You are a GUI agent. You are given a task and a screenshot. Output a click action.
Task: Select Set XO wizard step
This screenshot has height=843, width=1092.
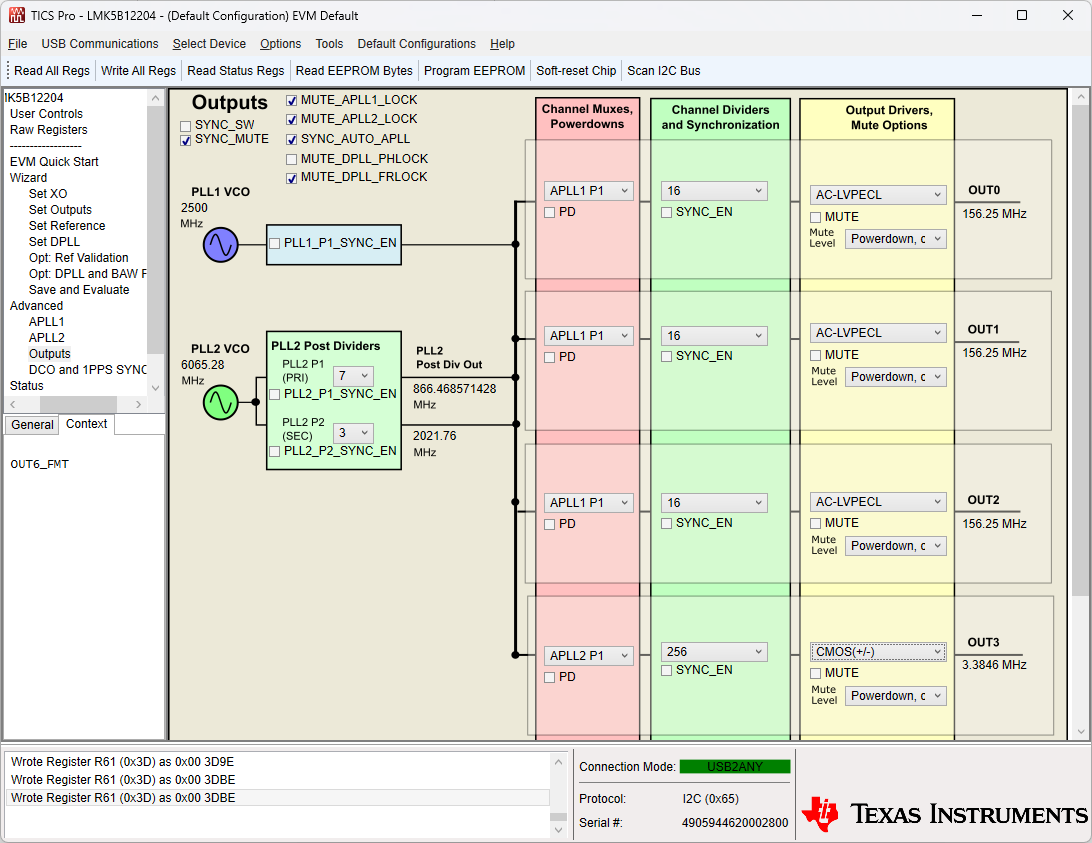48,194
